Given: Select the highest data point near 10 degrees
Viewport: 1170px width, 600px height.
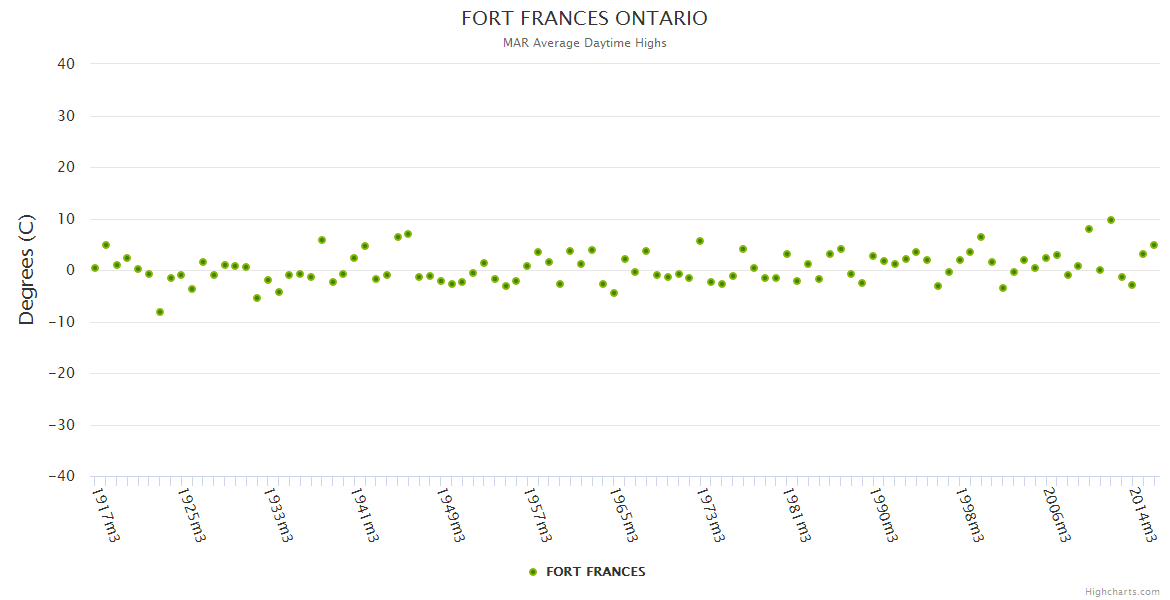Looking at the screenshot, I should tap(1110, 220).
